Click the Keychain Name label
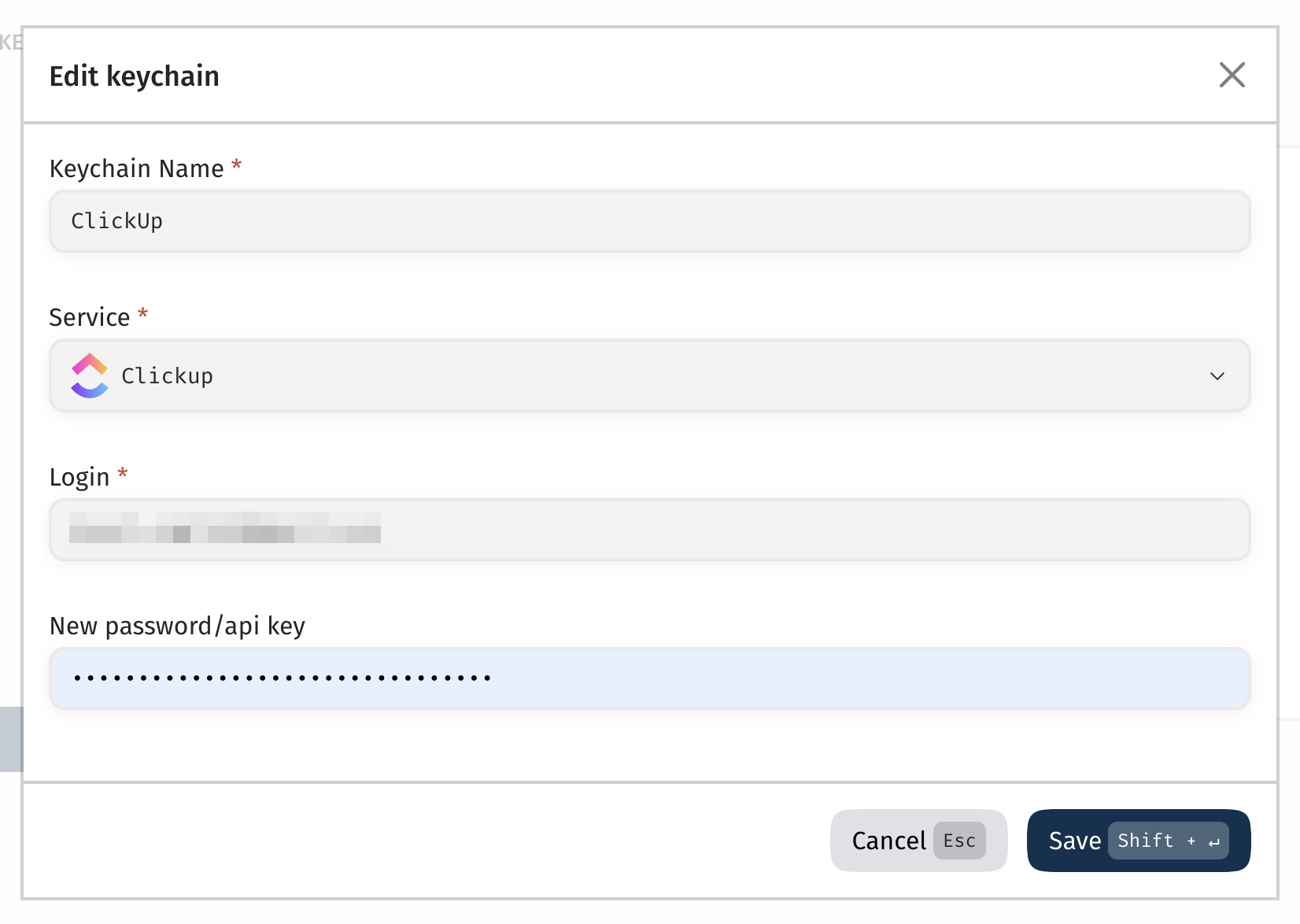Image resolution: width=1300 pixels, height=924 pixels. tap(136, 168)
